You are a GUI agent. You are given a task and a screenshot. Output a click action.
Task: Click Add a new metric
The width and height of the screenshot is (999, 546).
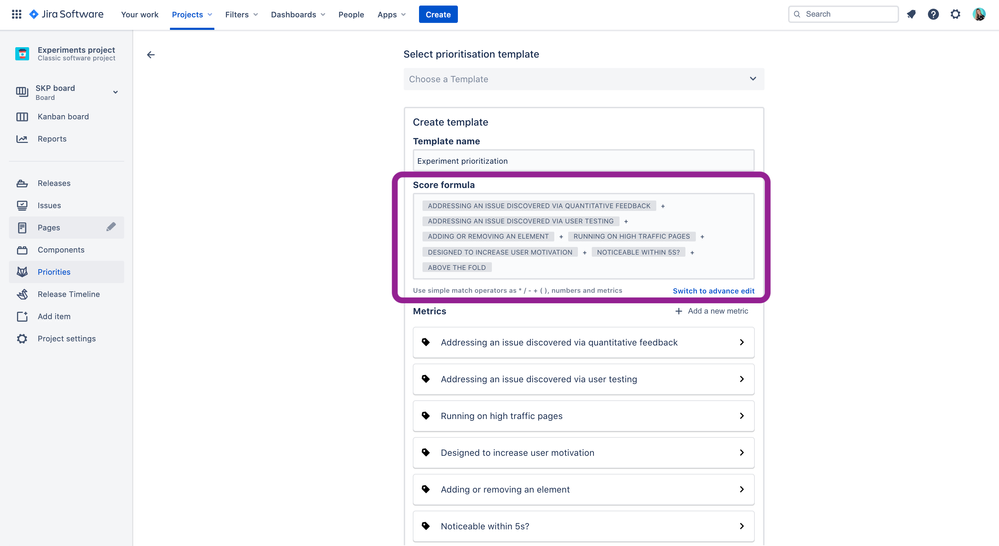712,312
